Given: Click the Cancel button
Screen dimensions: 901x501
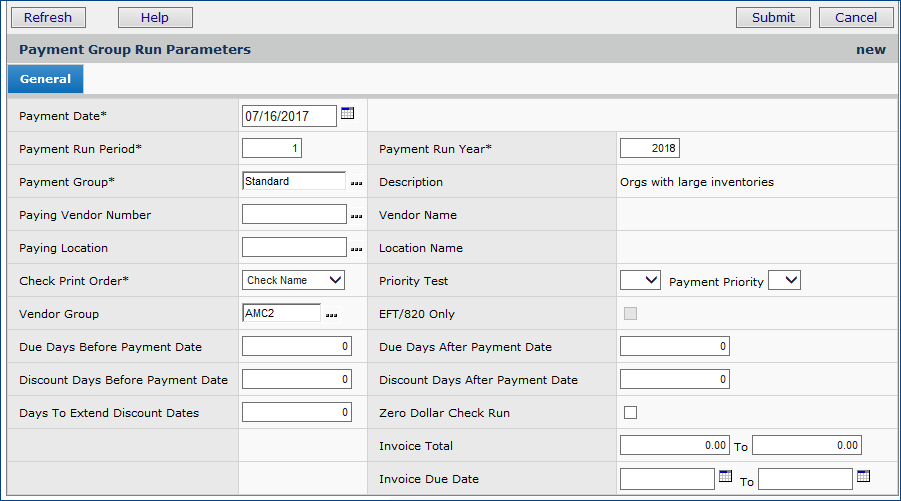Looking at the screenshot, I should [855, 17].
